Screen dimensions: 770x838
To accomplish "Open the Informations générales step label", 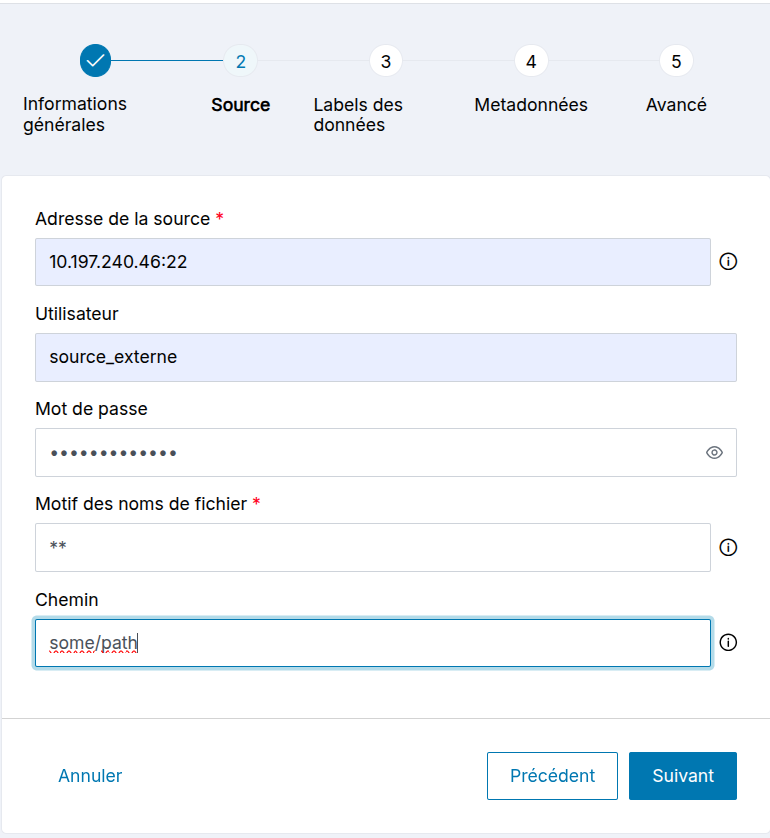I will coord(75,114).
